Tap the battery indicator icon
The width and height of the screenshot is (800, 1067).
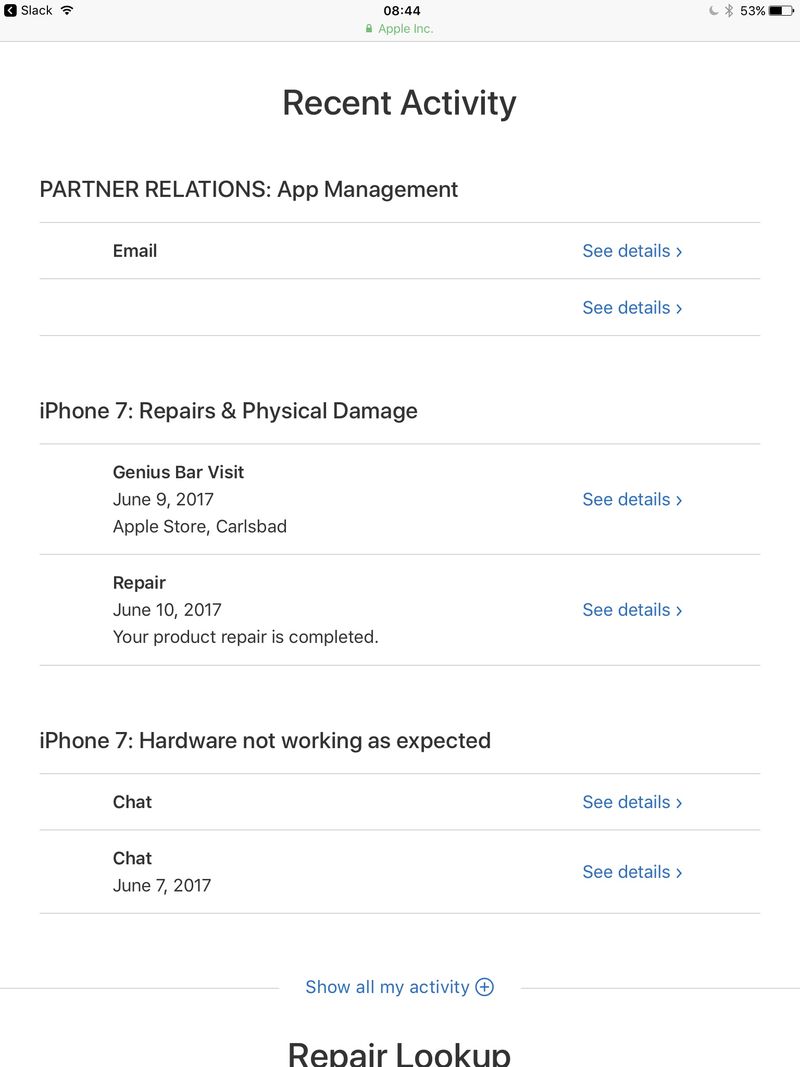point(782,10)
